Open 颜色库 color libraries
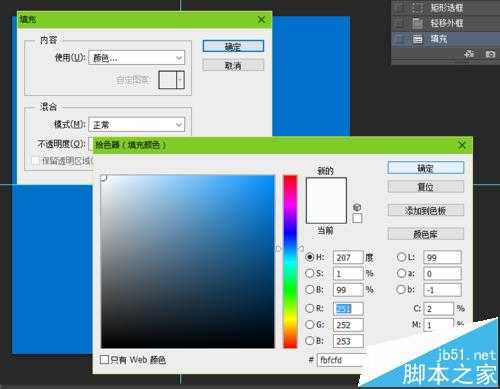The height and width of the screenshot is (389, 500). click(x=426, y=234)
